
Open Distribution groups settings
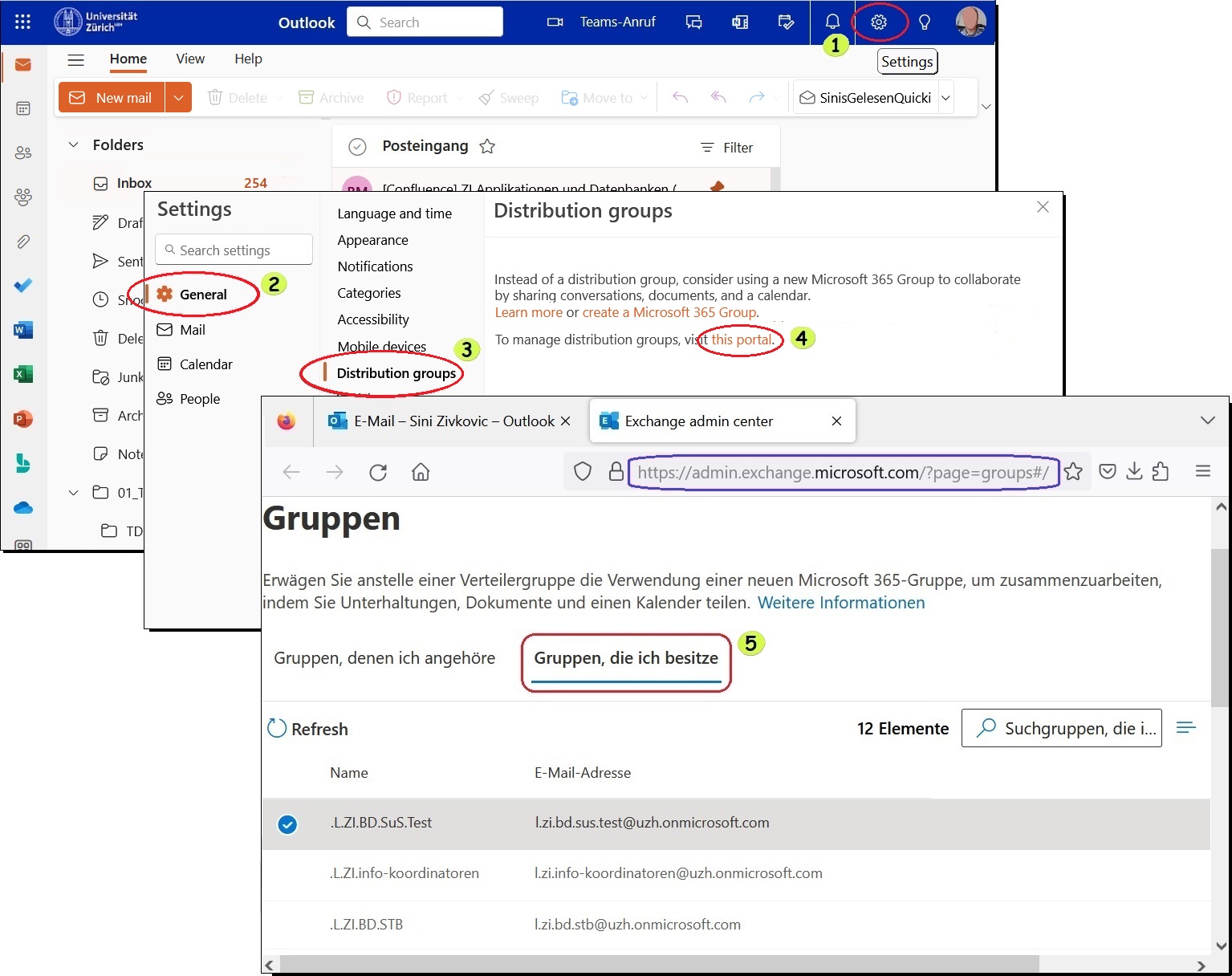coord(396,373)
